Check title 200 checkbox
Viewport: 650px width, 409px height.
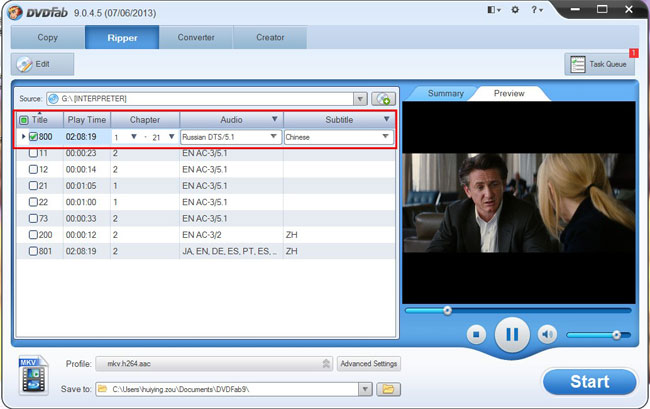pos(33,235)
